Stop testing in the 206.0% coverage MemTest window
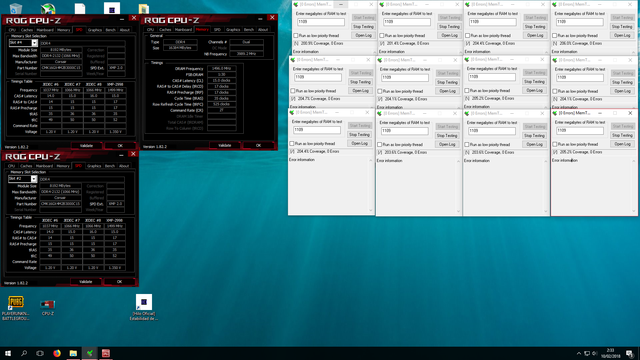Screen dimensions: 640x360 (x=622, y=27)
